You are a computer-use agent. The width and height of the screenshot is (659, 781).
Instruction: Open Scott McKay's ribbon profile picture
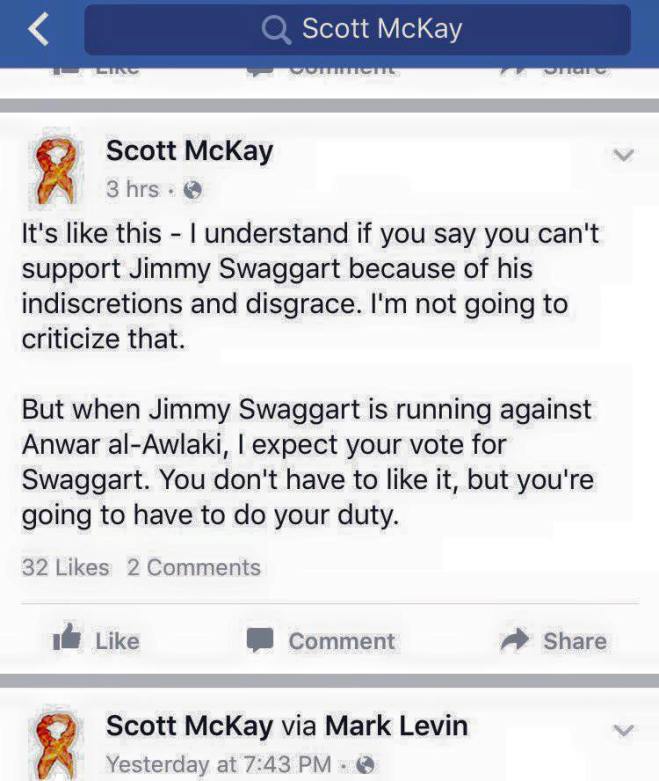(55, 171)
